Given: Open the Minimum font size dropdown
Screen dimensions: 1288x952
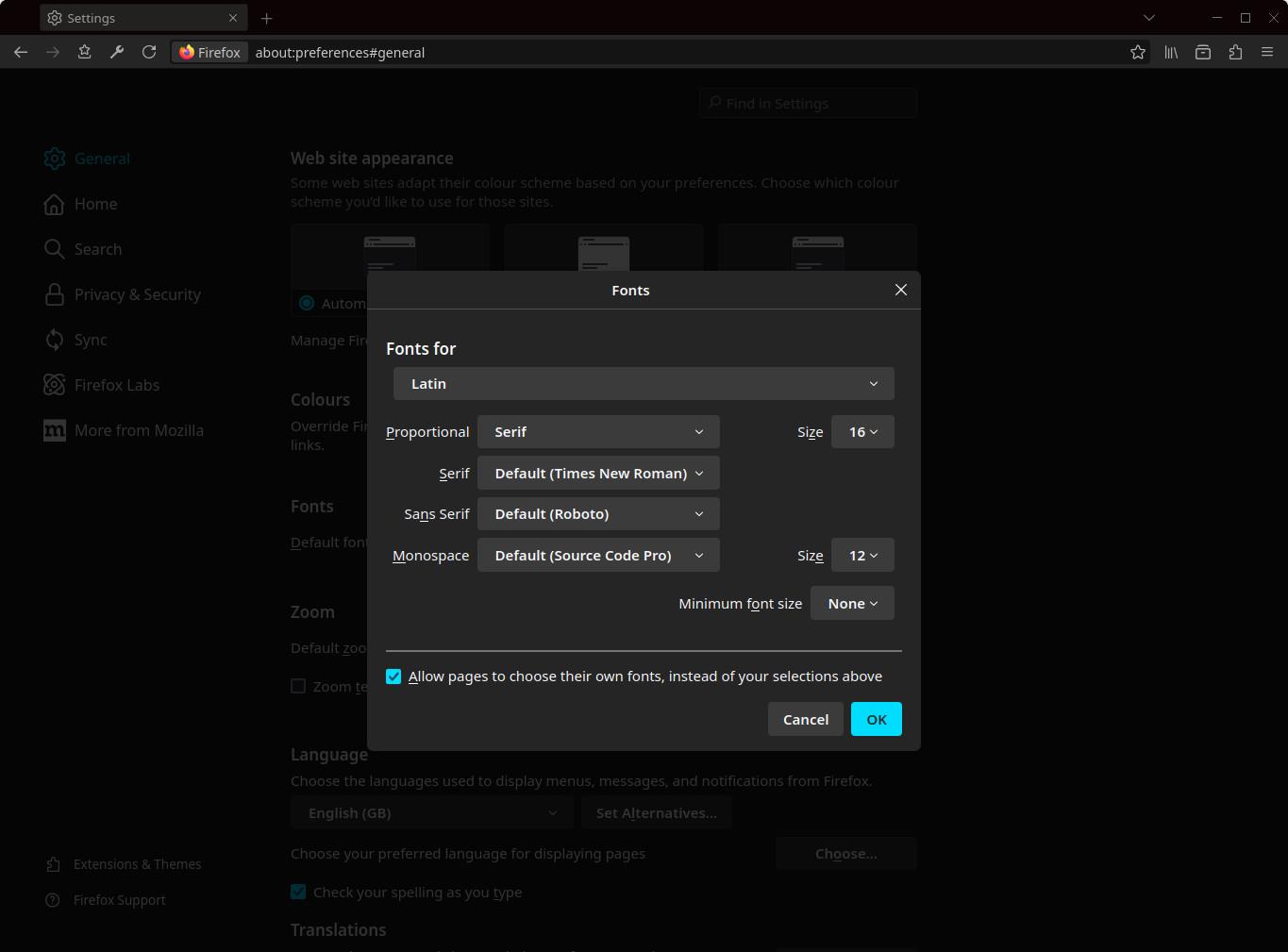Looking at the screenshot, I should (852, 604).
